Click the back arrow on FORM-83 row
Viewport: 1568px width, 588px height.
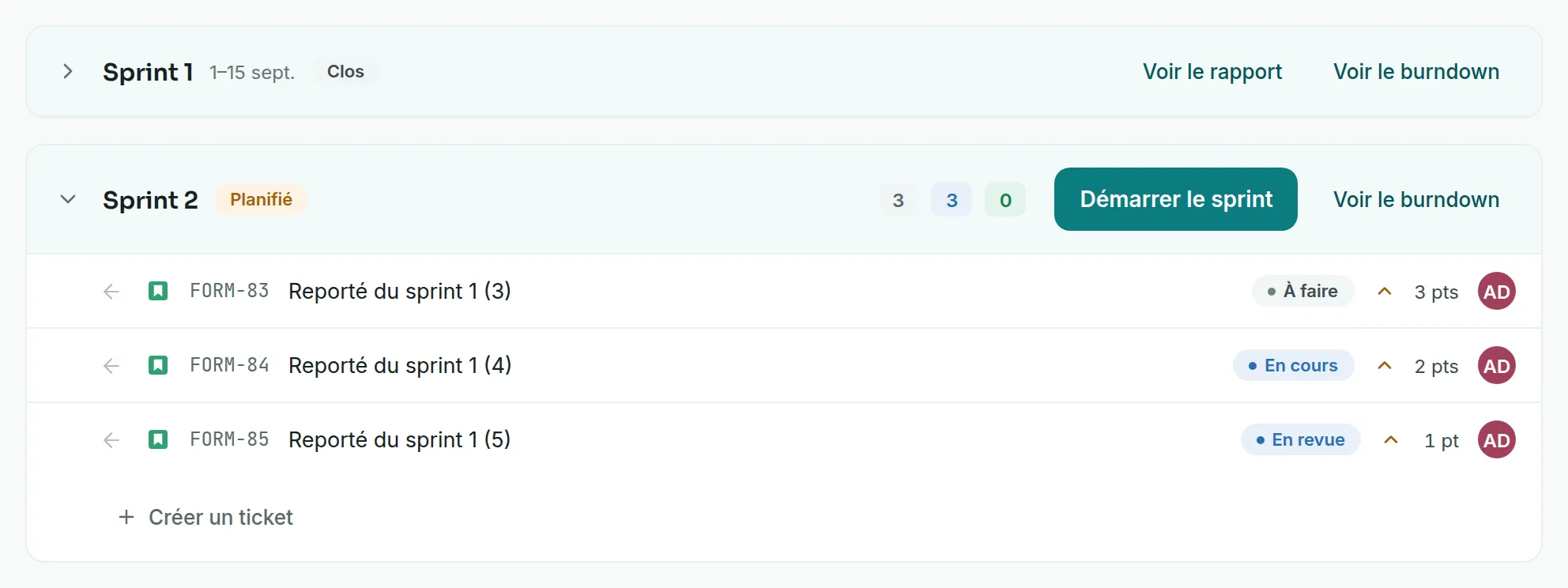click(x=111, y=292)
